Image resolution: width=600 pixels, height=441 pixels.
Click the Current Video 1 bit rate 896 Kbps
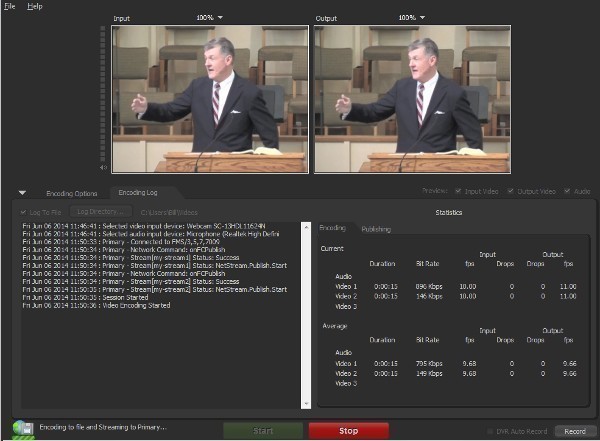[429, 286]
